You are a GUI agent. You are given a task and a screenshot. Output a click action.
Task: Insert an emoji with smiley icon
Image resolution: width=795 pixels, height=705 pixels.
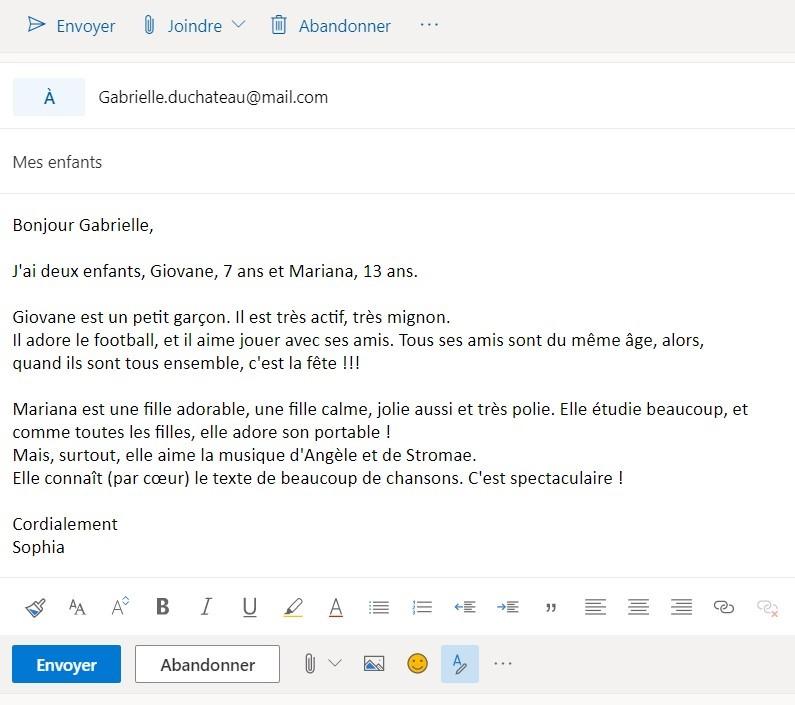coord(417,664)
